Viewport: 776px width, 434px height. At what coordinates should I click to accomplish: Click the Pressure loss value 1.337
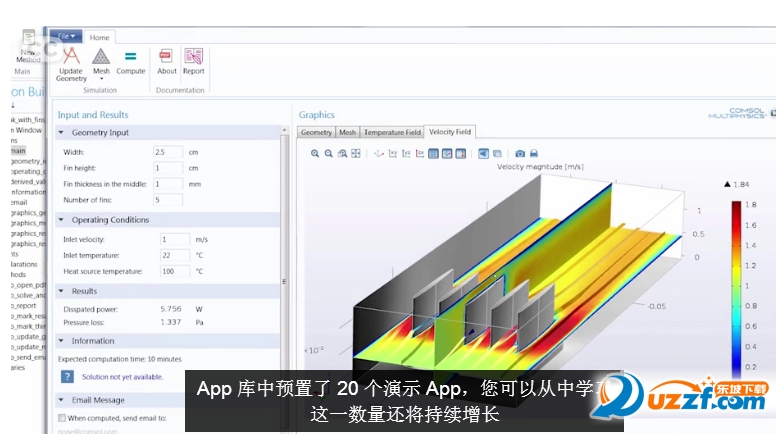click(171, 322)
